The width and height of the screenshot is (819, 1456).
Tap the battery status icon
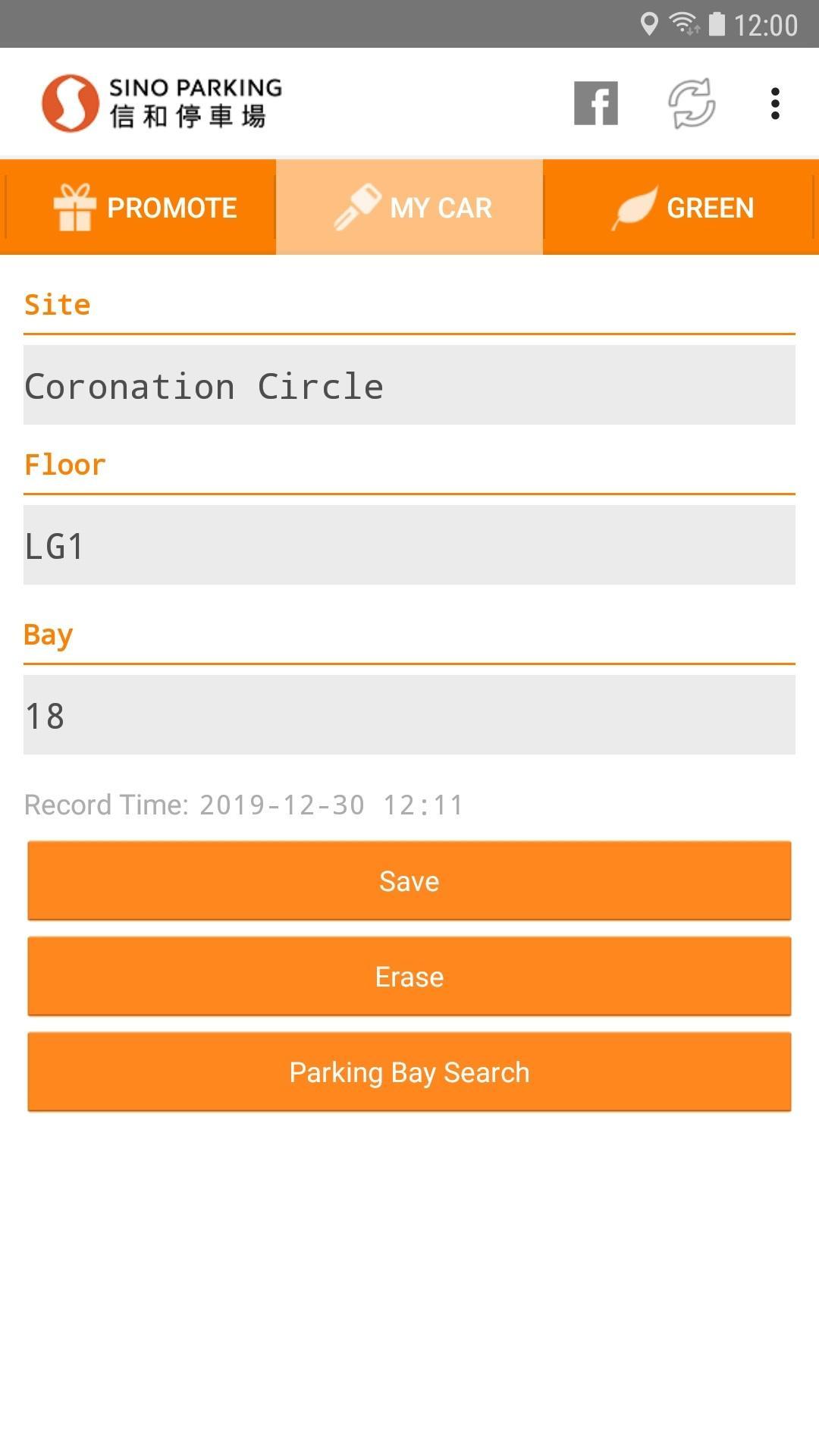click(717, 24)
